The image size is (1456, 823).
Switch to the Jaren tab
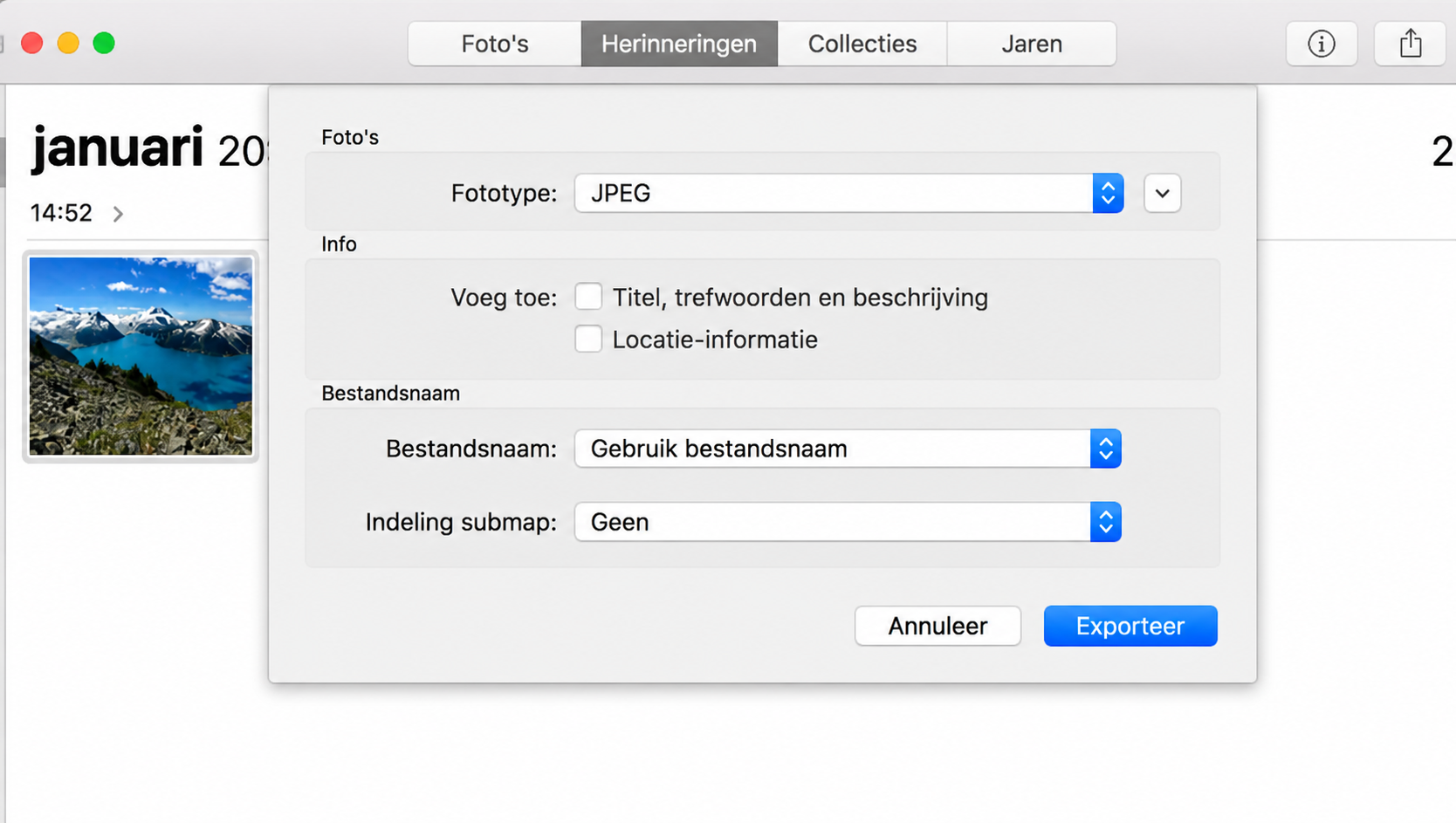click(1032, 44)
